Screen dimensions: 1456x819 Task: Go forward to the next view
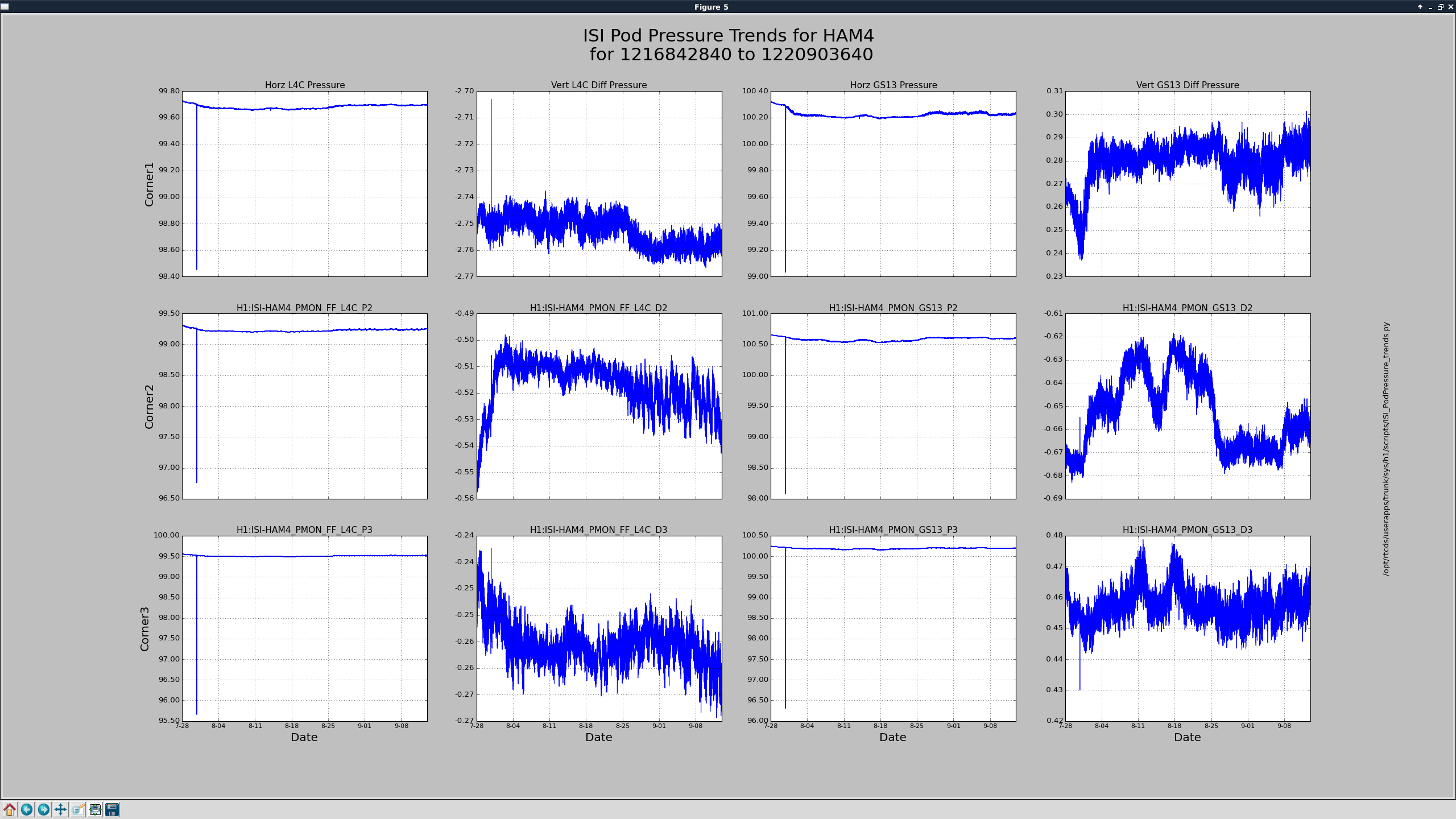pyautogui.click(x=44, y=809)
